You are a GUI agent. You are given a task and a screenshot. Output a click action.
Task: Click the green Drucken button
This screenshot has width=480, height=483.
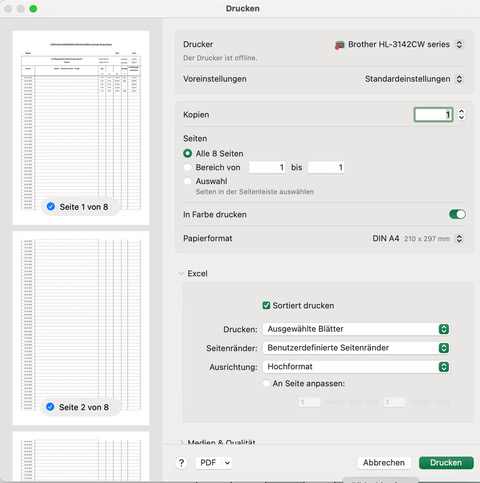446,463
